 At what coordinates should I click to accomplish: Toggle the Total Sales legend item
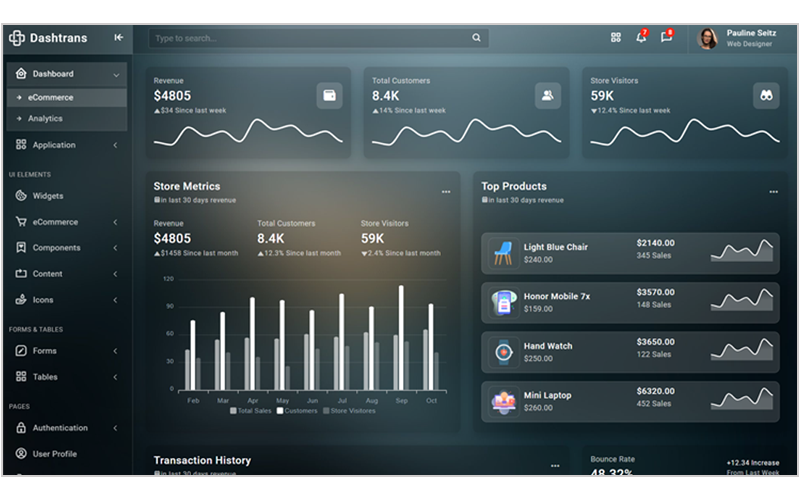251,410
